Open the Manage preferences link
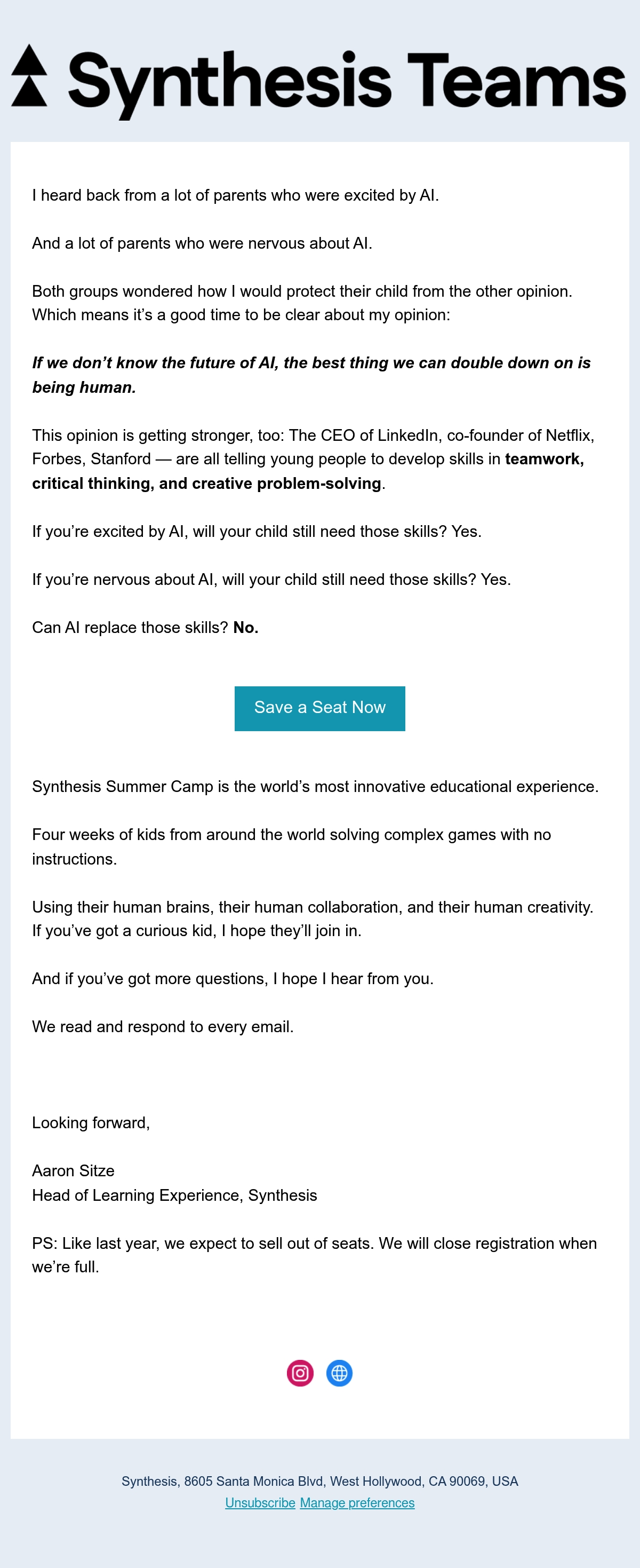Screen dimensions: 640x1568 tap(357, 1503)
